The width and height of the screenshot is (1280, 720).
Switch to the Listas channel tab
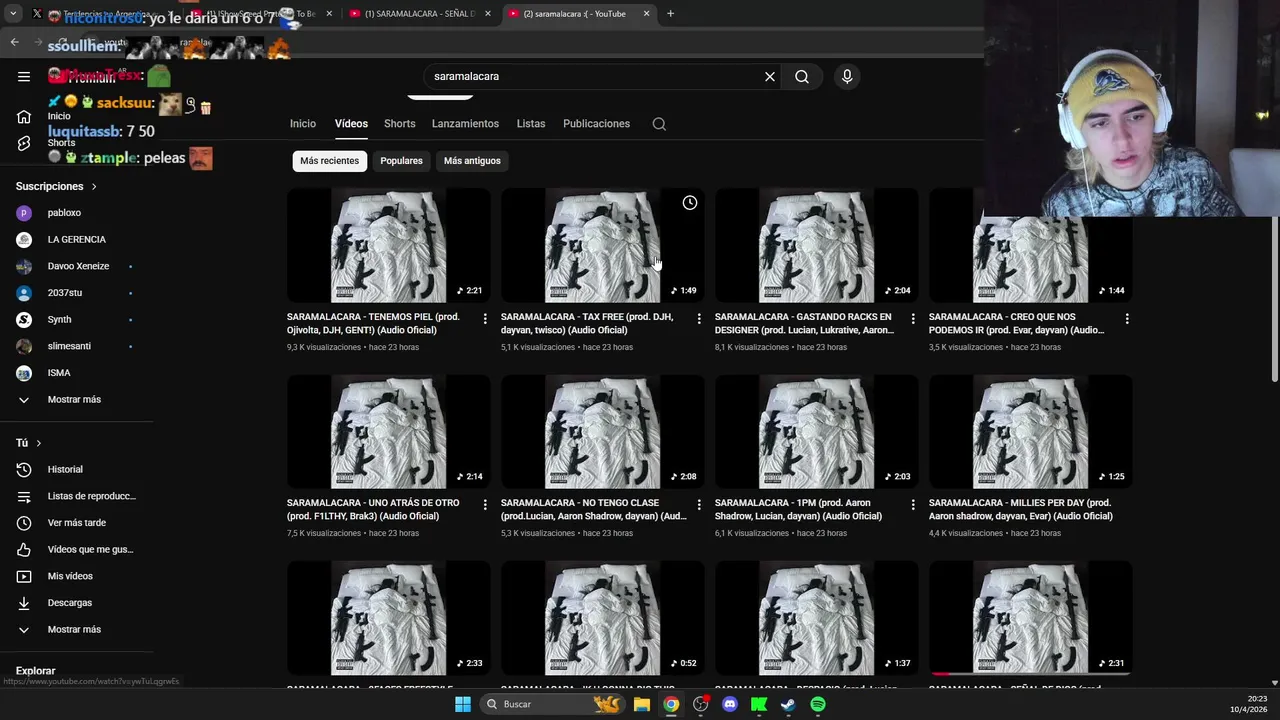click(x=531, y=124)
